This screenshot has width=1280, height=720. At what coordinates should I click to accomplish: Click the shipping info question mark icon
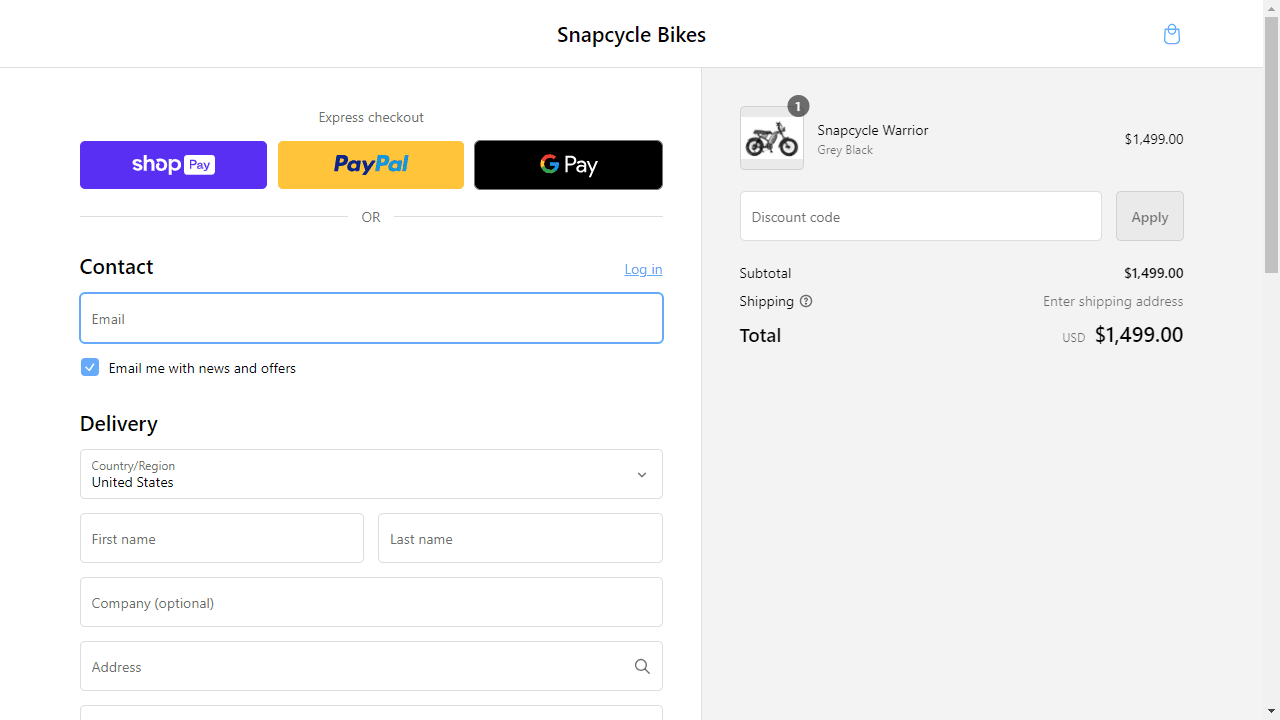806,301
